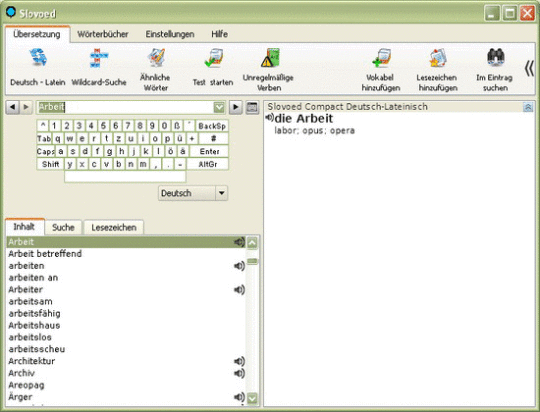Click Lesezeichen hinzufügen icon
This screenshot has height=412, width=540.
(x=437, y=58)
